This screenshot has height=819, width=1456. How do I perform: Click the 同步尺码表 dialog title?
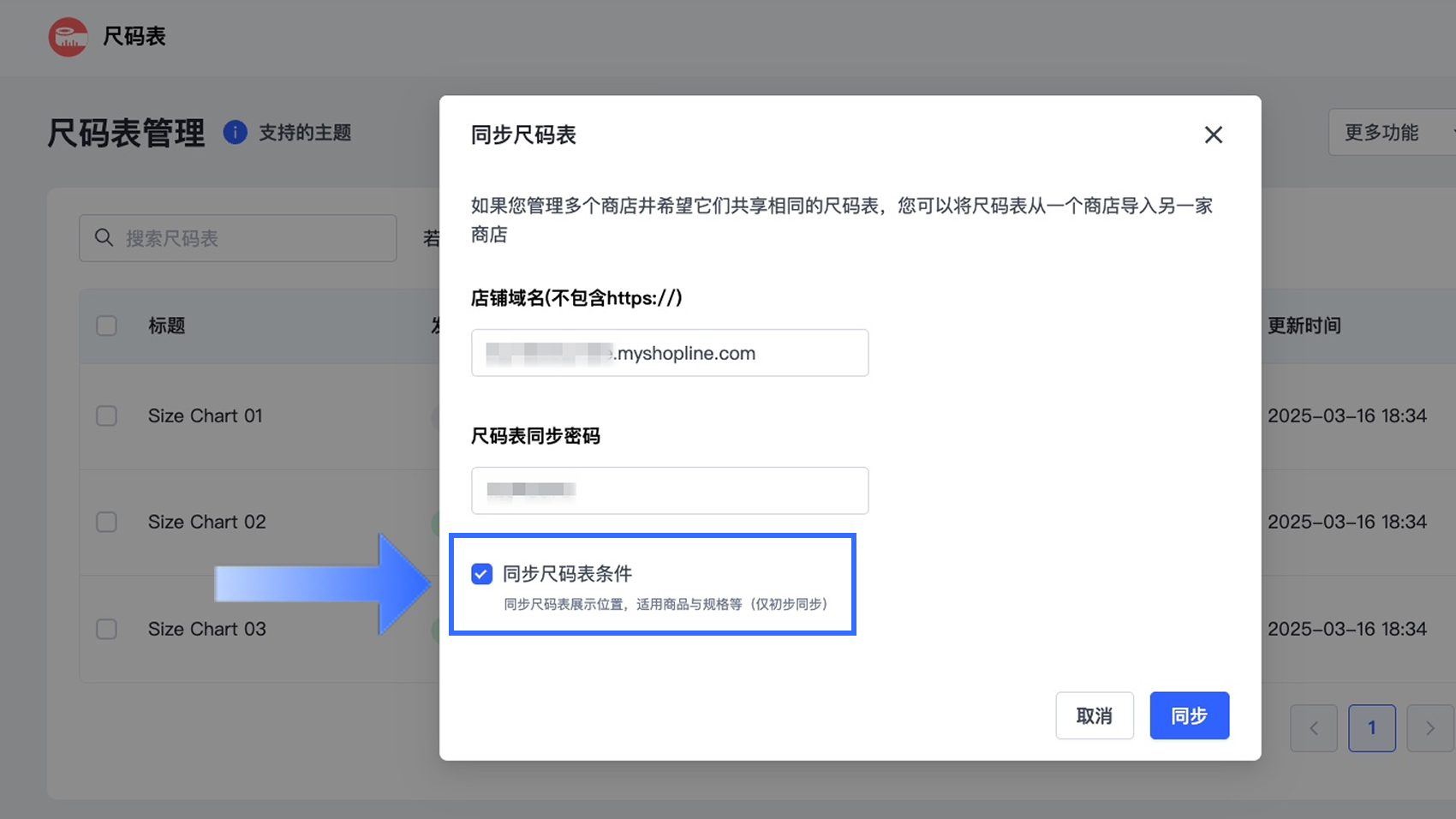523,135
